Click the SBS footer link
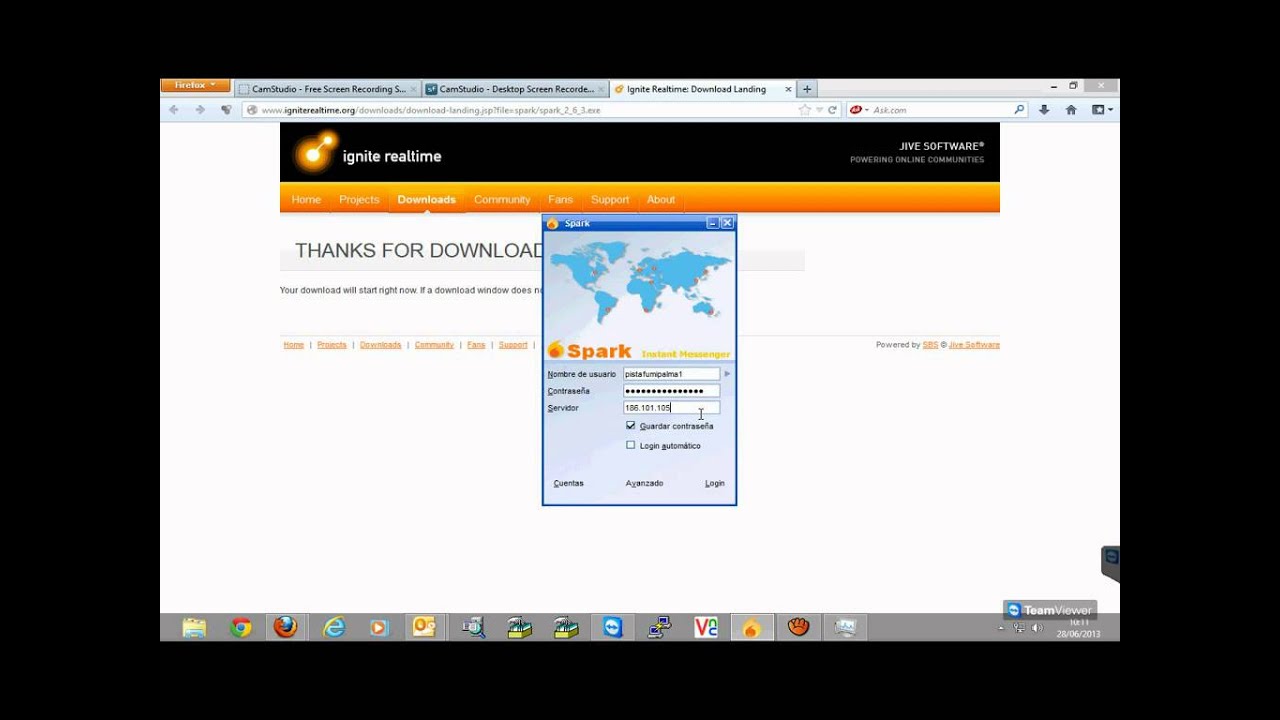Screen dimensions: 1280x720 930,345
